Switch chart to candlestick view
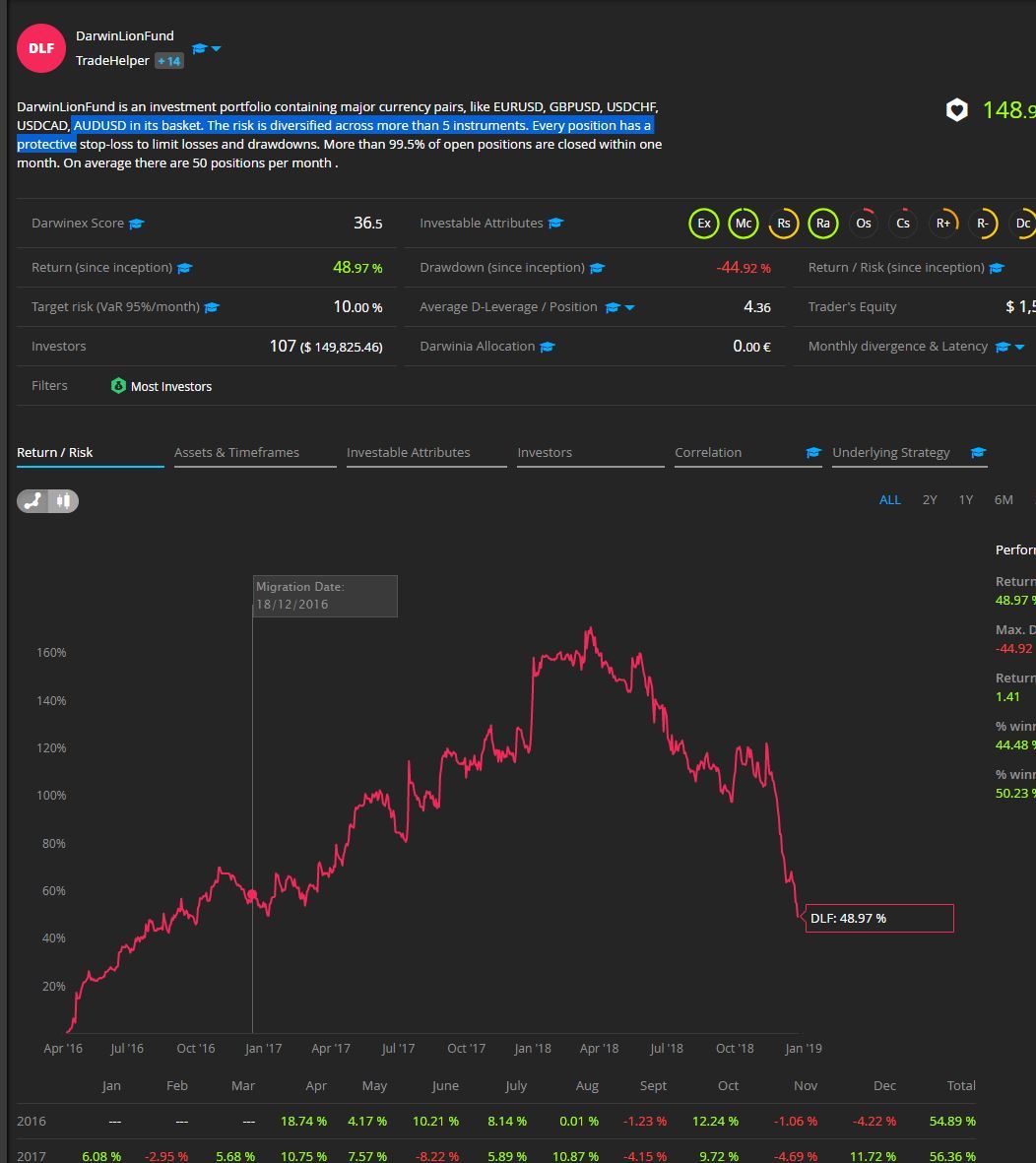Viewport: 1036px width, 1163px height. [64, 501]
